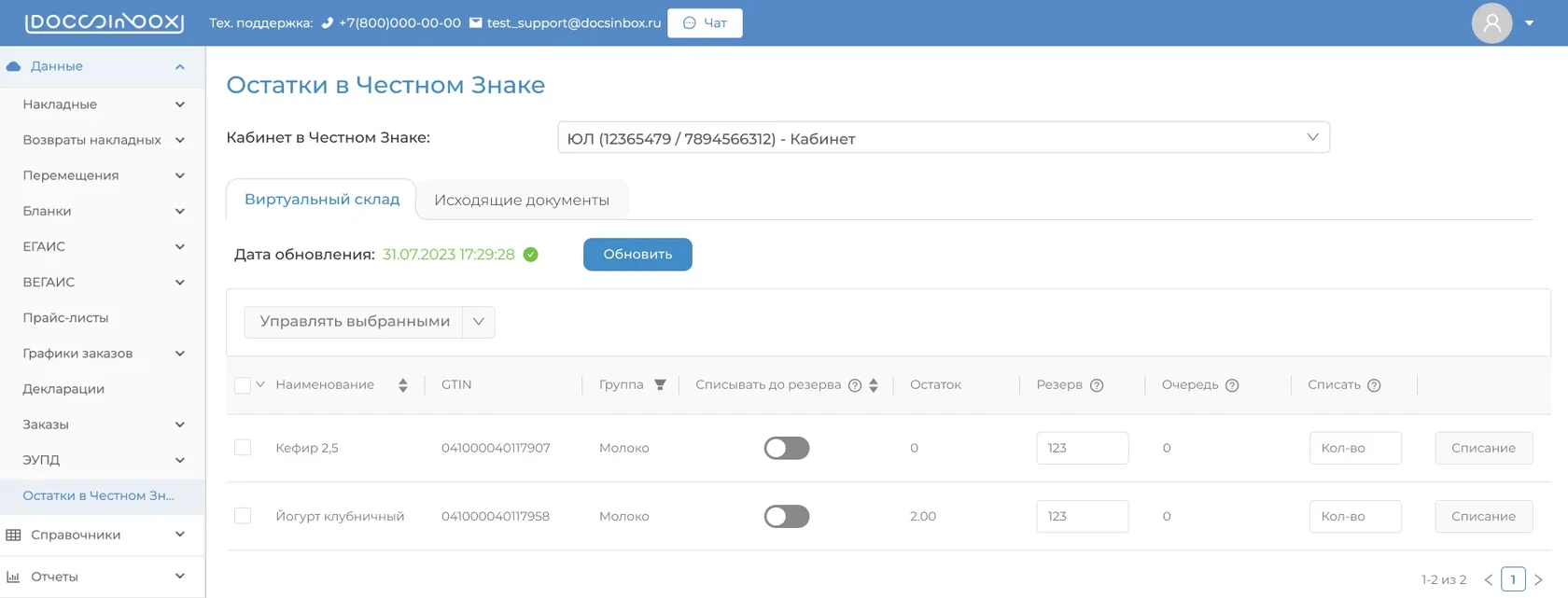1568x598 pixels.
Task: Go to previous page arrow
Action: click(x=1488, y=579)
